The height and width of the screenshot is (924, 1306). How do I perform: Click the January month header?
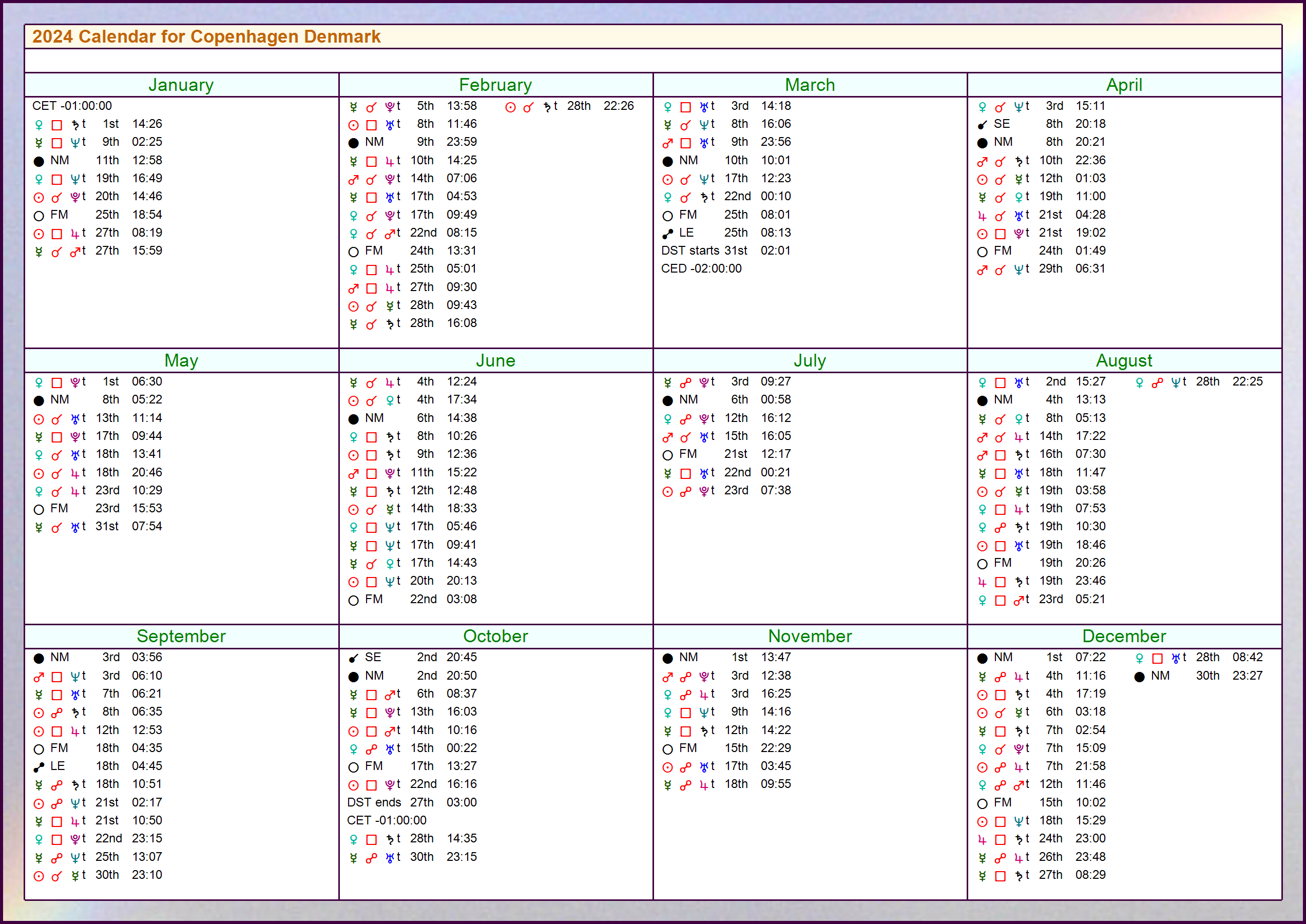pos(181,85)
